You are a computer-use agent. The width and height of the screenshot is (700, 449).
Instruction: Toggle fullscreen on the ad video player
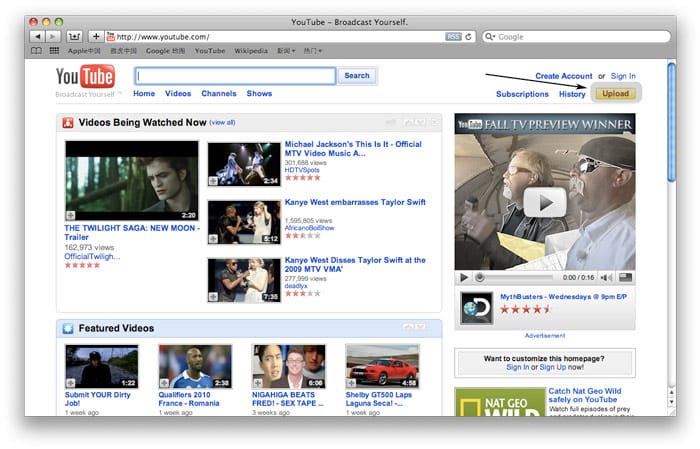point(625,278)
